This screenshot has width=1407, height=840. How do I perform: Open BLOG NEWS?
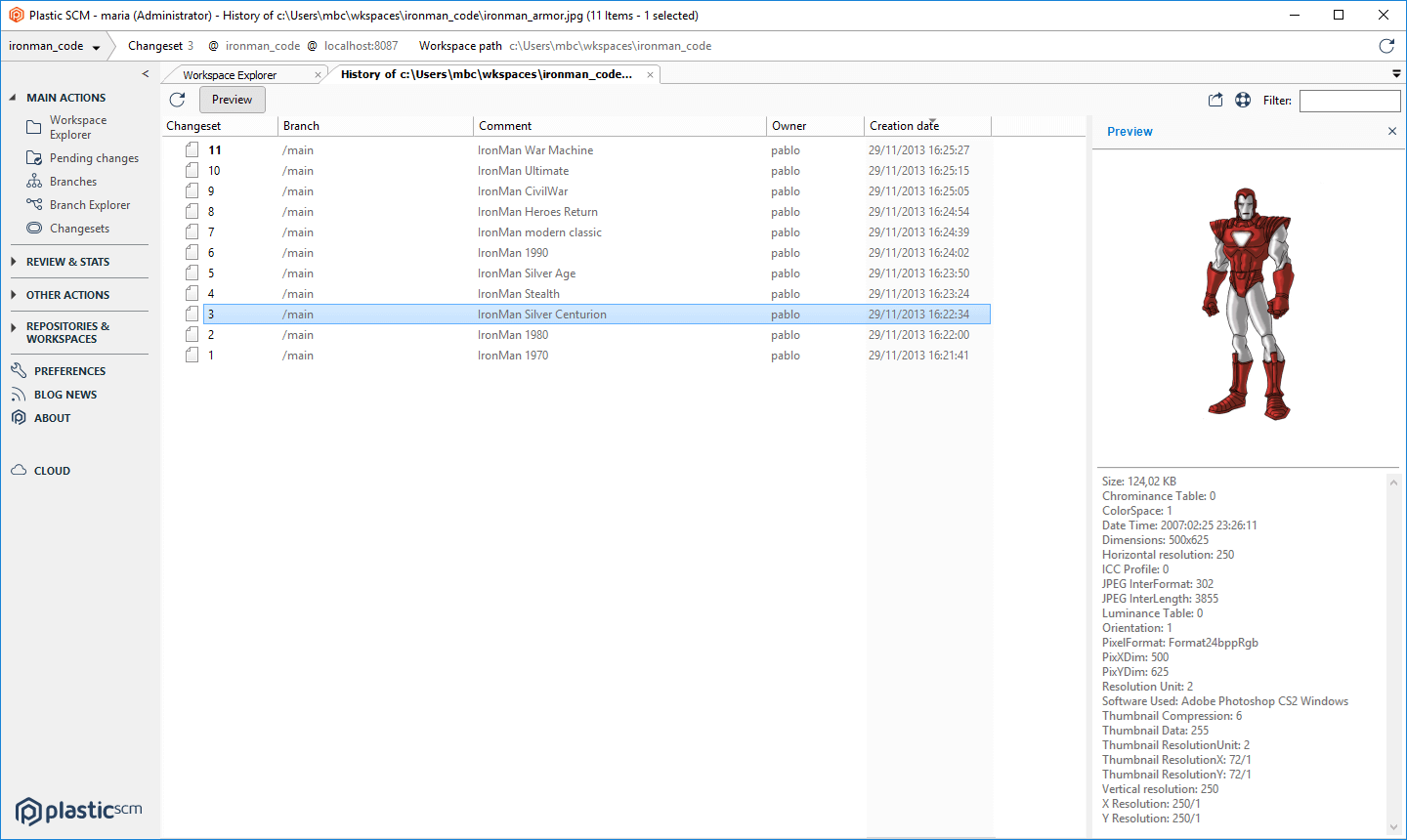tap(65, 395)
